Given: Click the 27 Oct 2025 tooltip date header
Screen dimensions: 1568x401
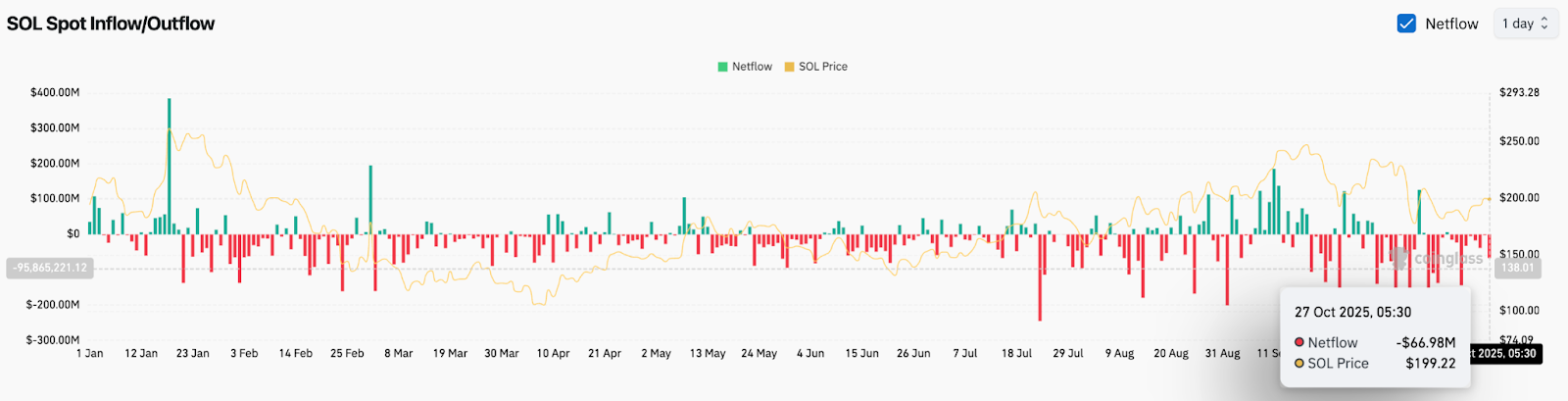Looking at the screenshot, I should coord(1352,312).
